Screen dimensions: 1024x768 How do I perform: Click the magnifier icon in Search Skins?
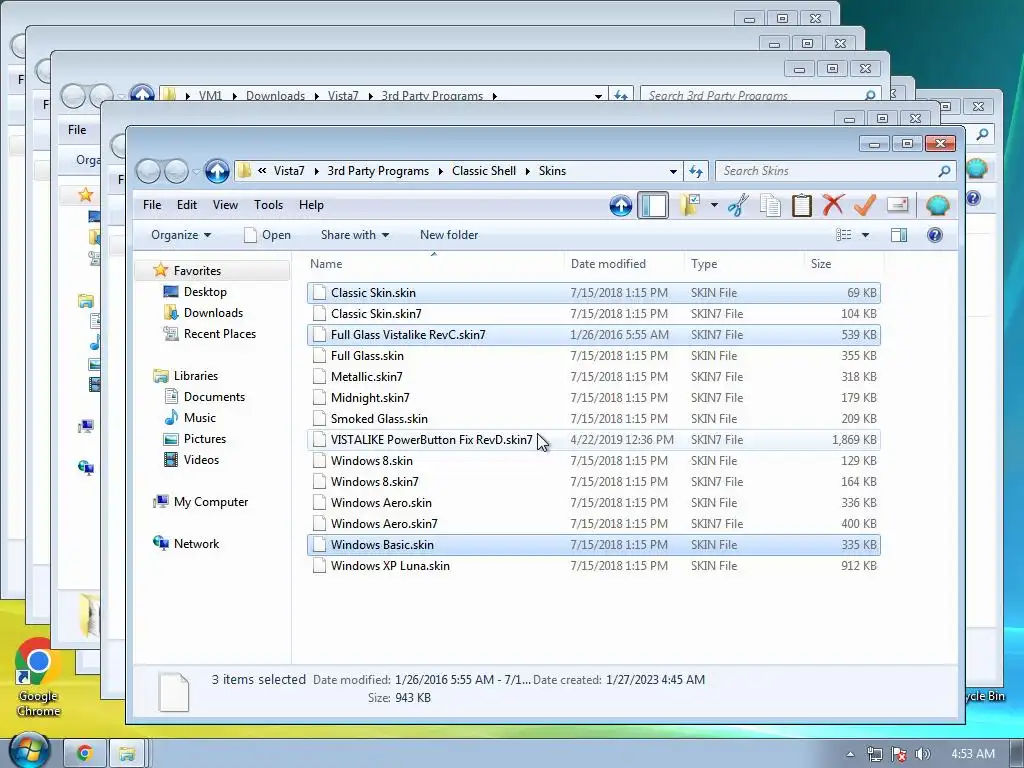point(944,171)
